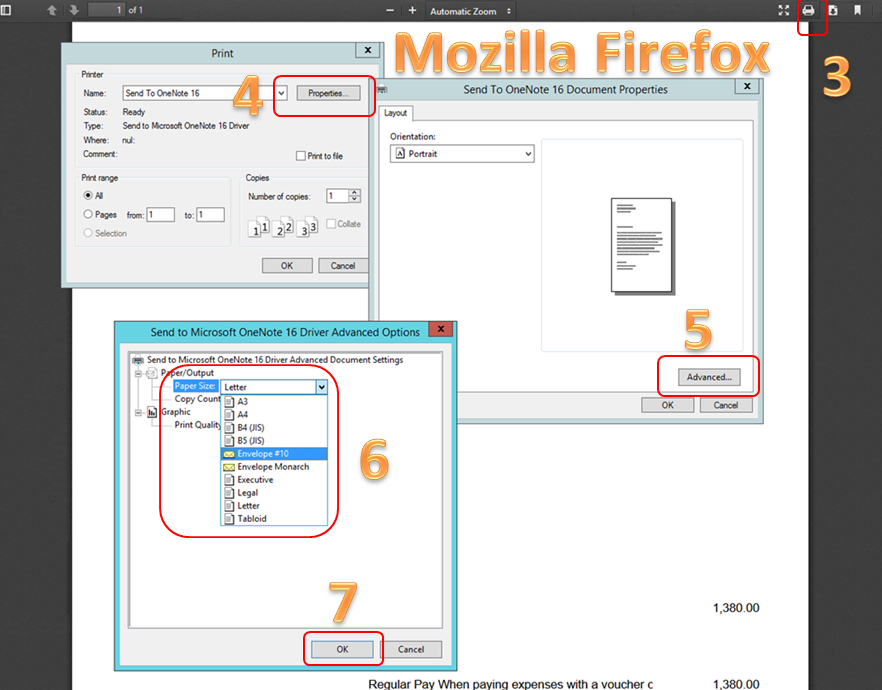
Task: Choose Envelope Monarch paper size
Action: pyautogui.click(x=274, y=466)
